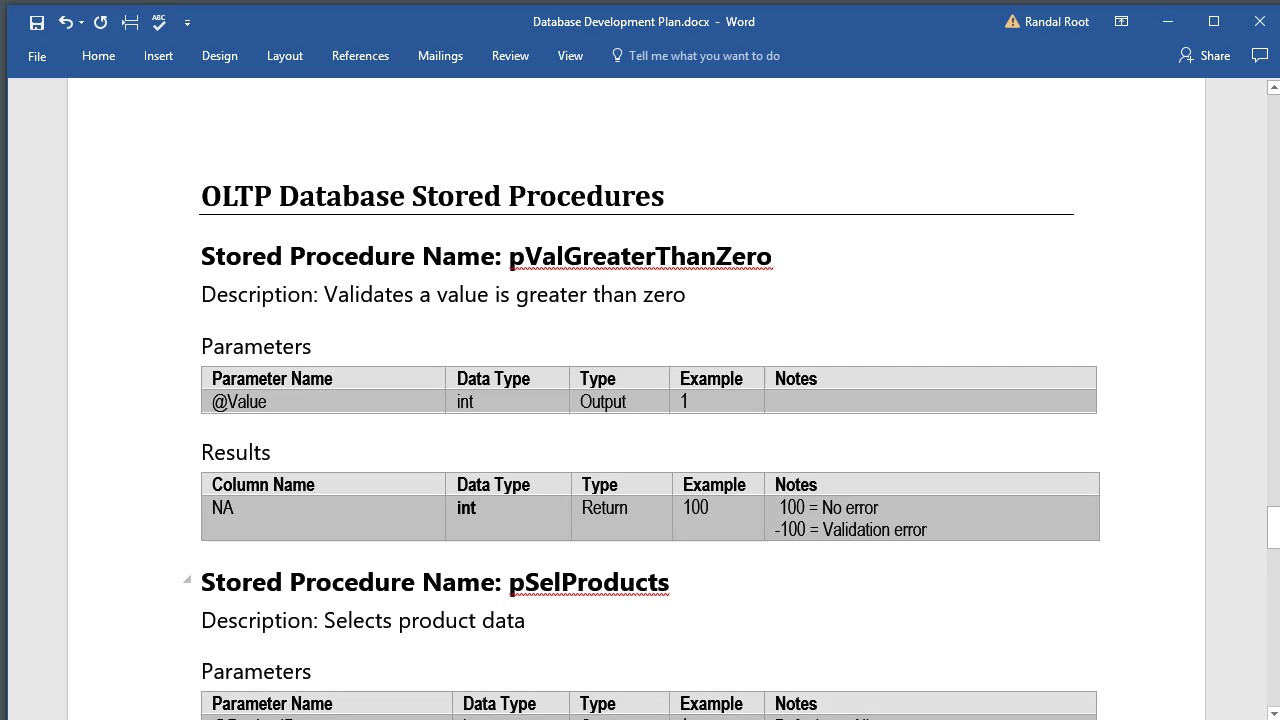This screenshot has height=720, width=1280.
Task: Switch to the Home tab
Action: tap(98, 56)
